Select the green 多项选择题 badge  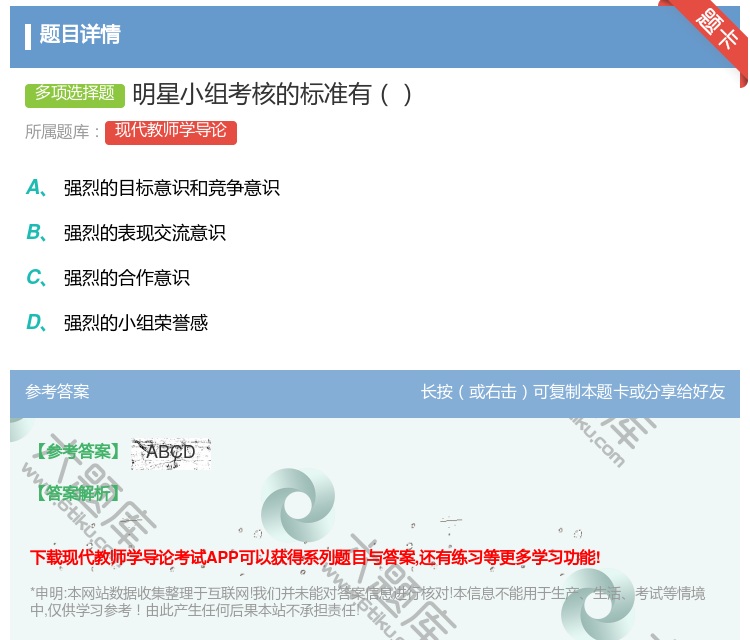[75, 94]
